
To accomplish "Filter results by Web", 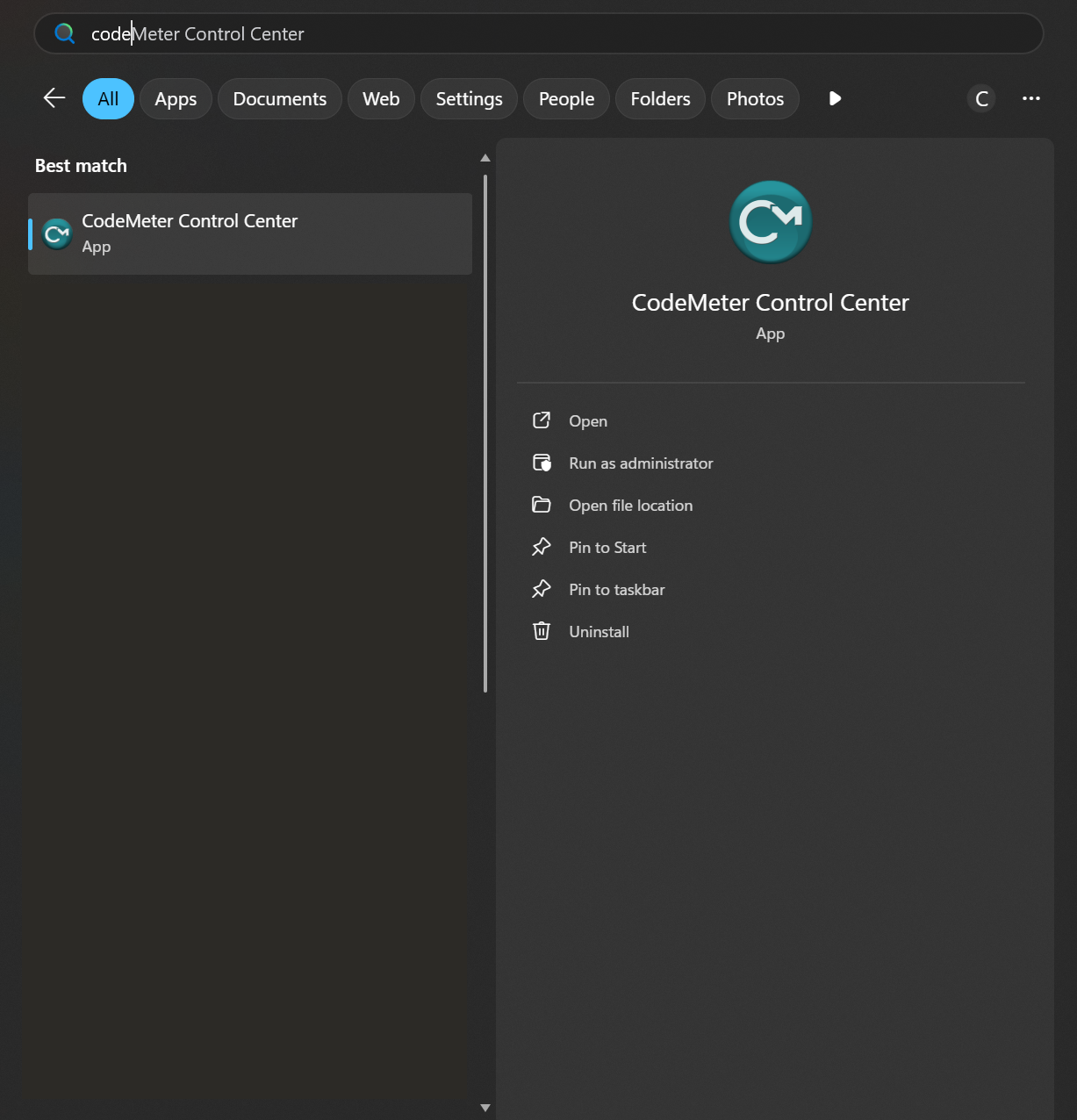I will click(x=381, y=99).
